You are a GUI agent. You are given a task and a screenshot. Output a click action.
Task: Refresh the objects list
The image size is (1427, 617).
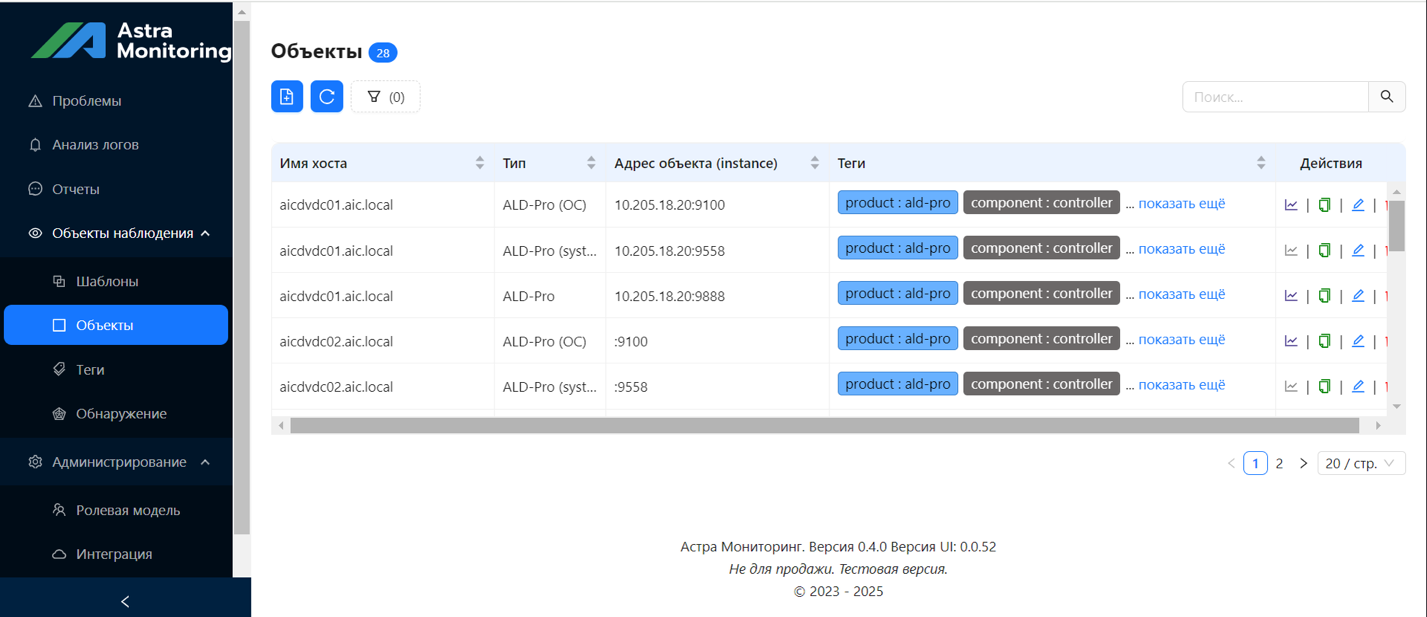[x=327, y=97]
